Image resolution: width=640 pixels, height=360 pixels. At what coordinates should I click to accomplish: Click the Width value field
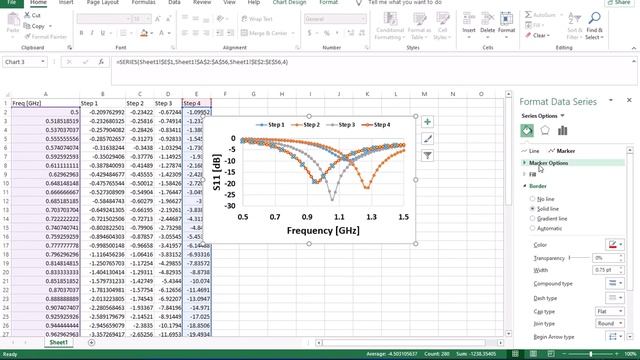[x=606, y=270]
